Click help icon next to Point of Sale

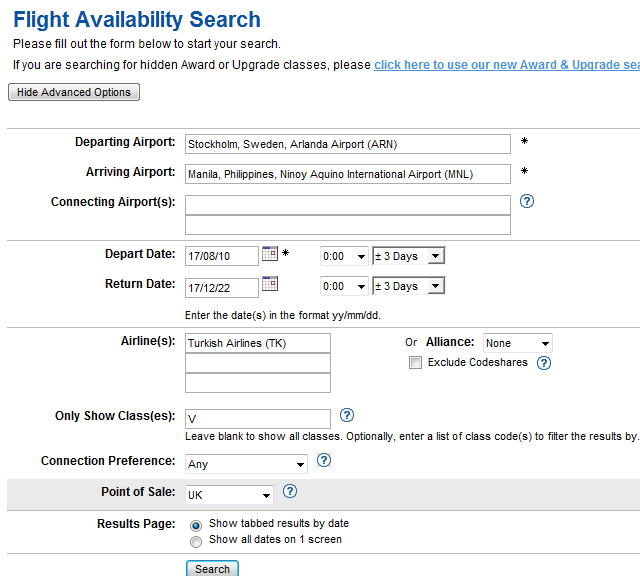coord(290,491)
